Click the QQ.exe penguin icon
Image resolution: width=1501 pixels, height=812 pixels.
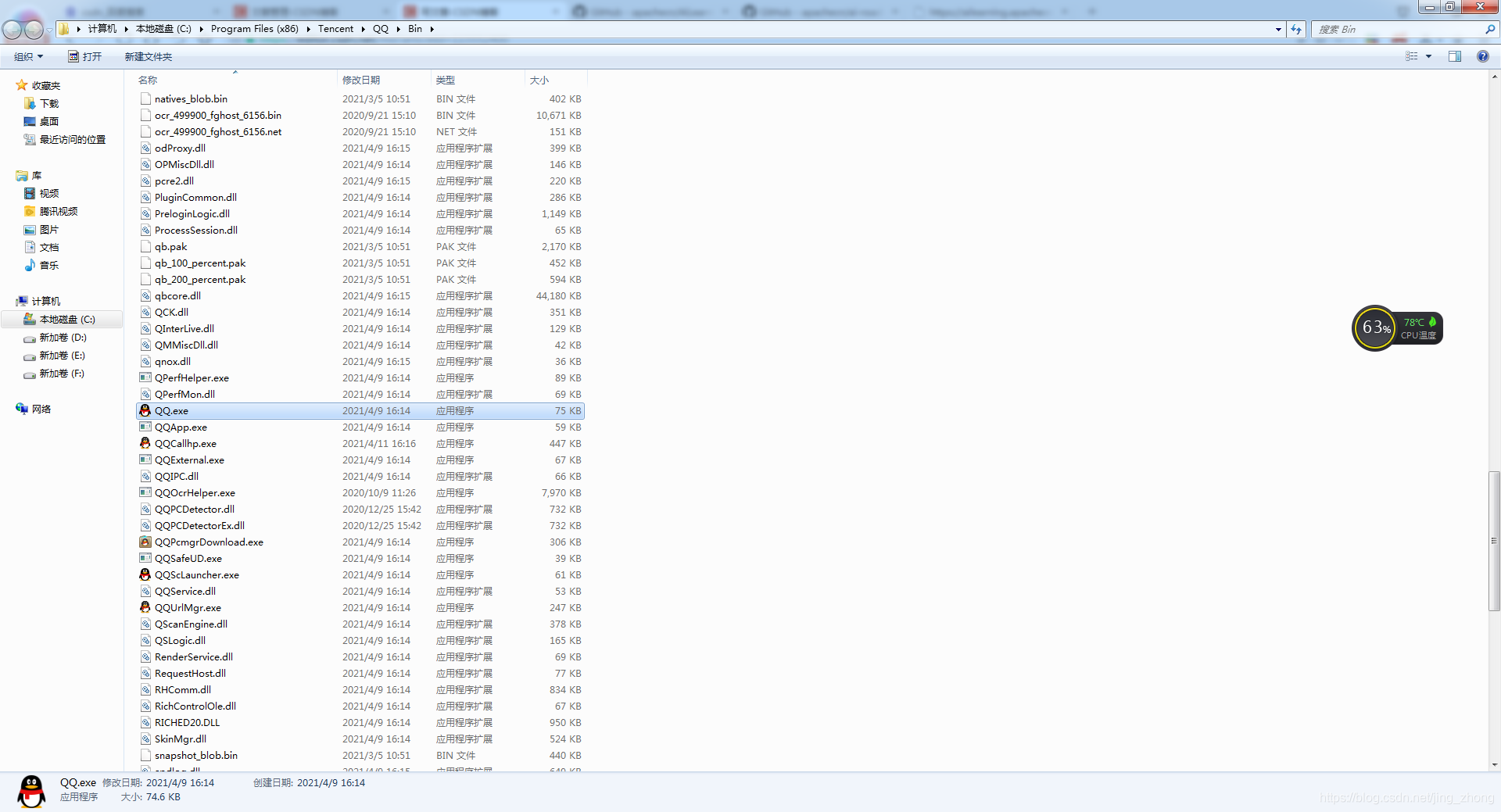point(145,410)
